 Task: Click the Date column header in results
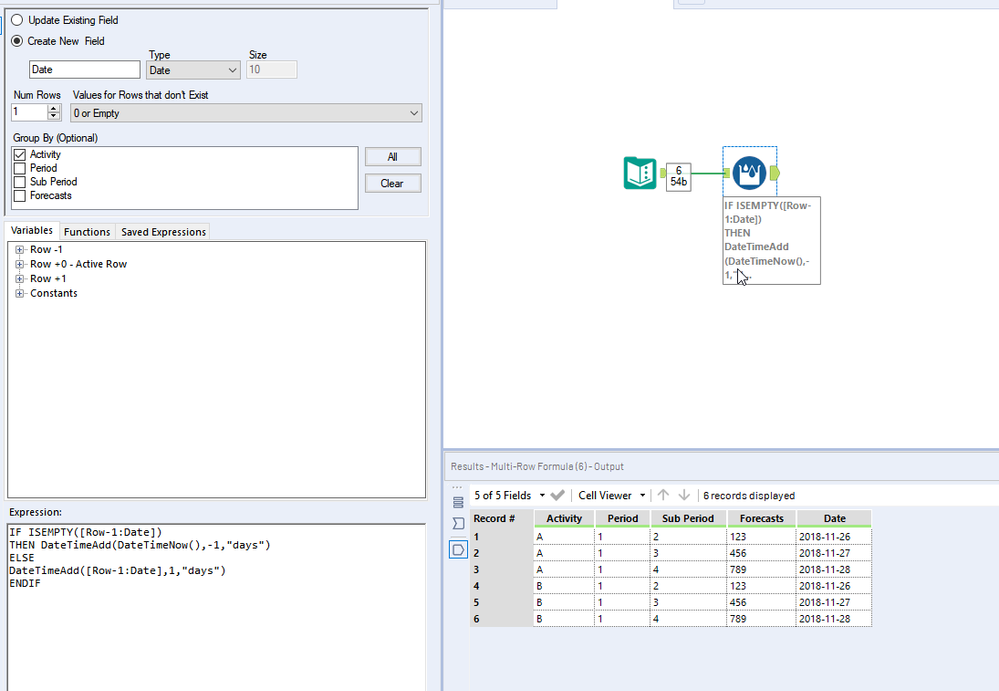pos(834,518)
